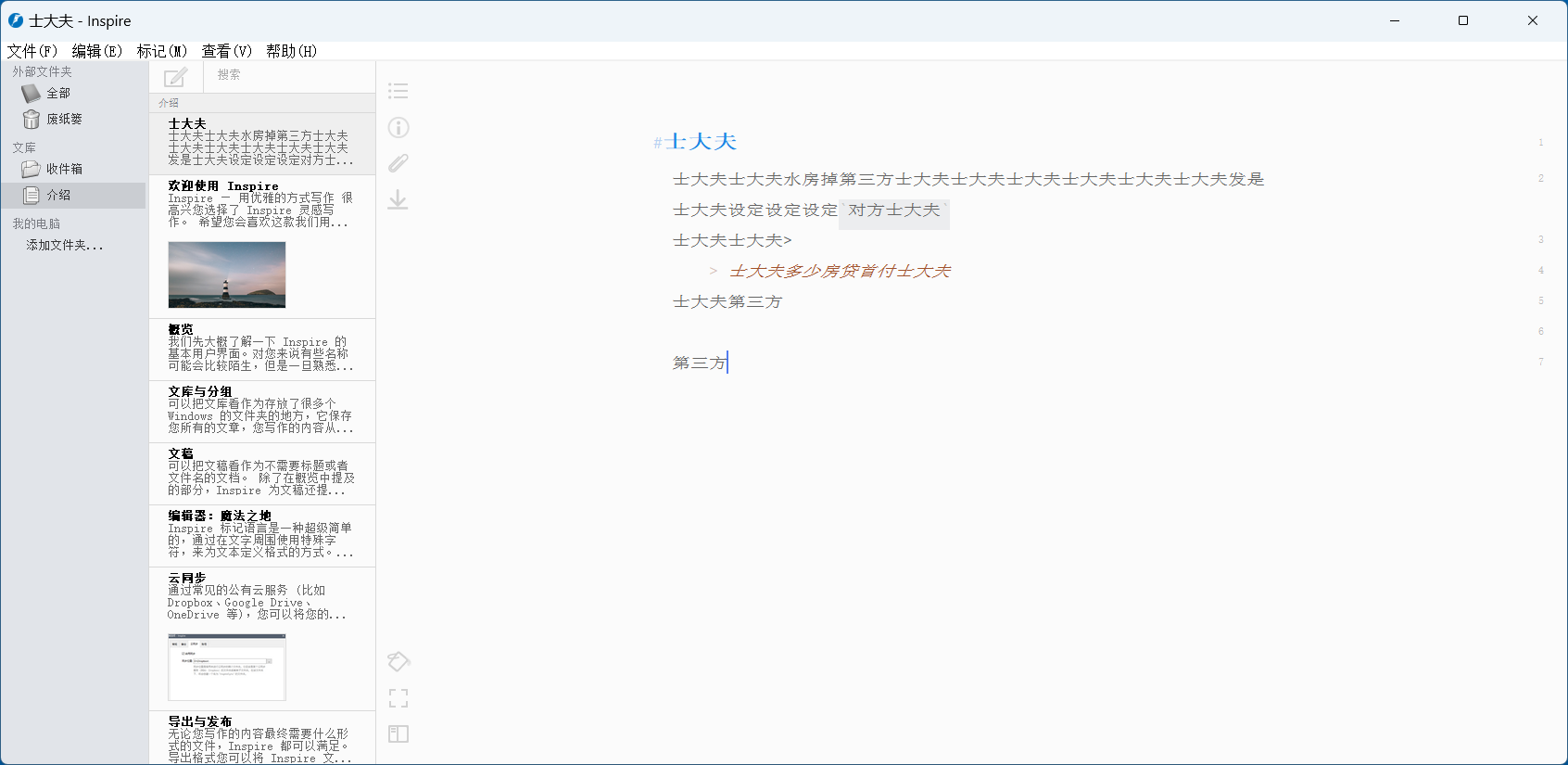The image size is (1568, 765).
Task: Click the cloud sync screenshot thumbnail
Action: (227, 667)
